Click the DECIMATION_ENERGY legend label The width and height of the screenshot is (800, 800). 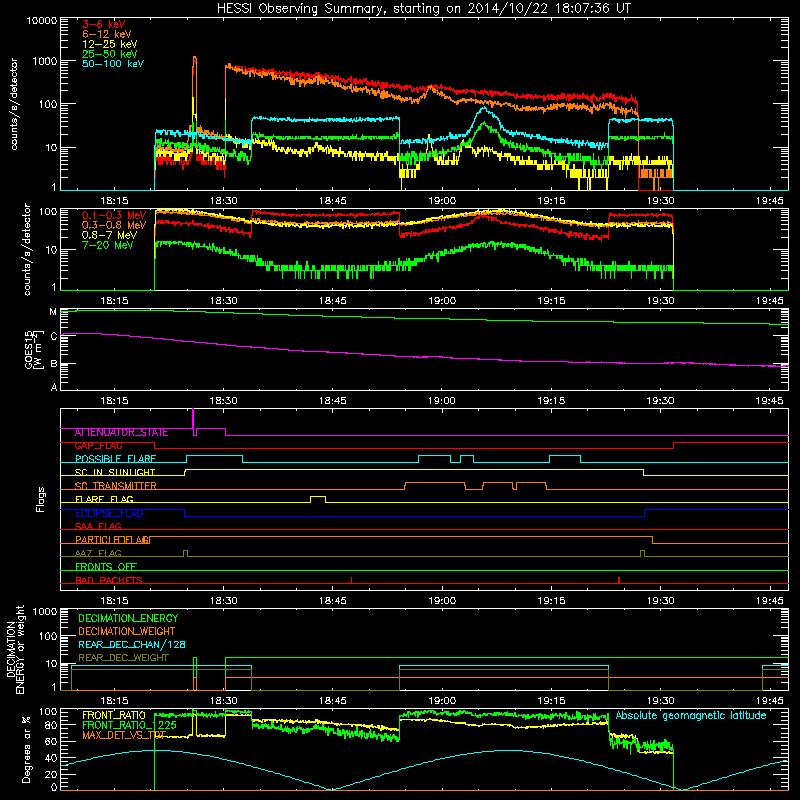tap(128, 618)
